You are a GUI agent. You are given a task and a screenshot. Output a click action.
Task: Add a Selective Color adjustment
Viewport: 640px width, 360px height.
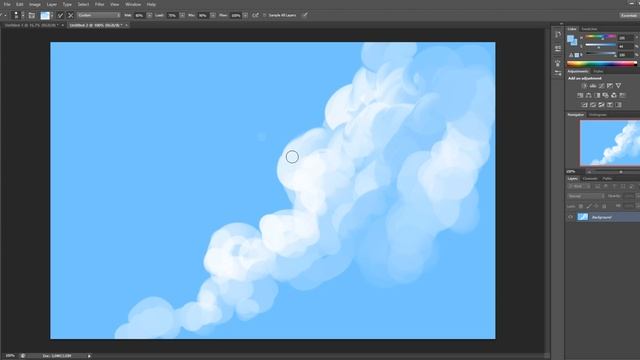click(x=610, y=105)
